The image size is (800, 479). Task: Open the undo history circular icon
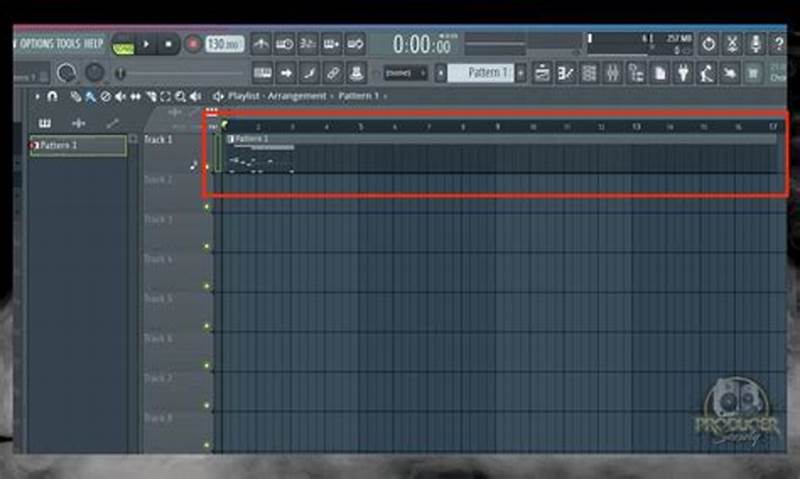(708, 44)
